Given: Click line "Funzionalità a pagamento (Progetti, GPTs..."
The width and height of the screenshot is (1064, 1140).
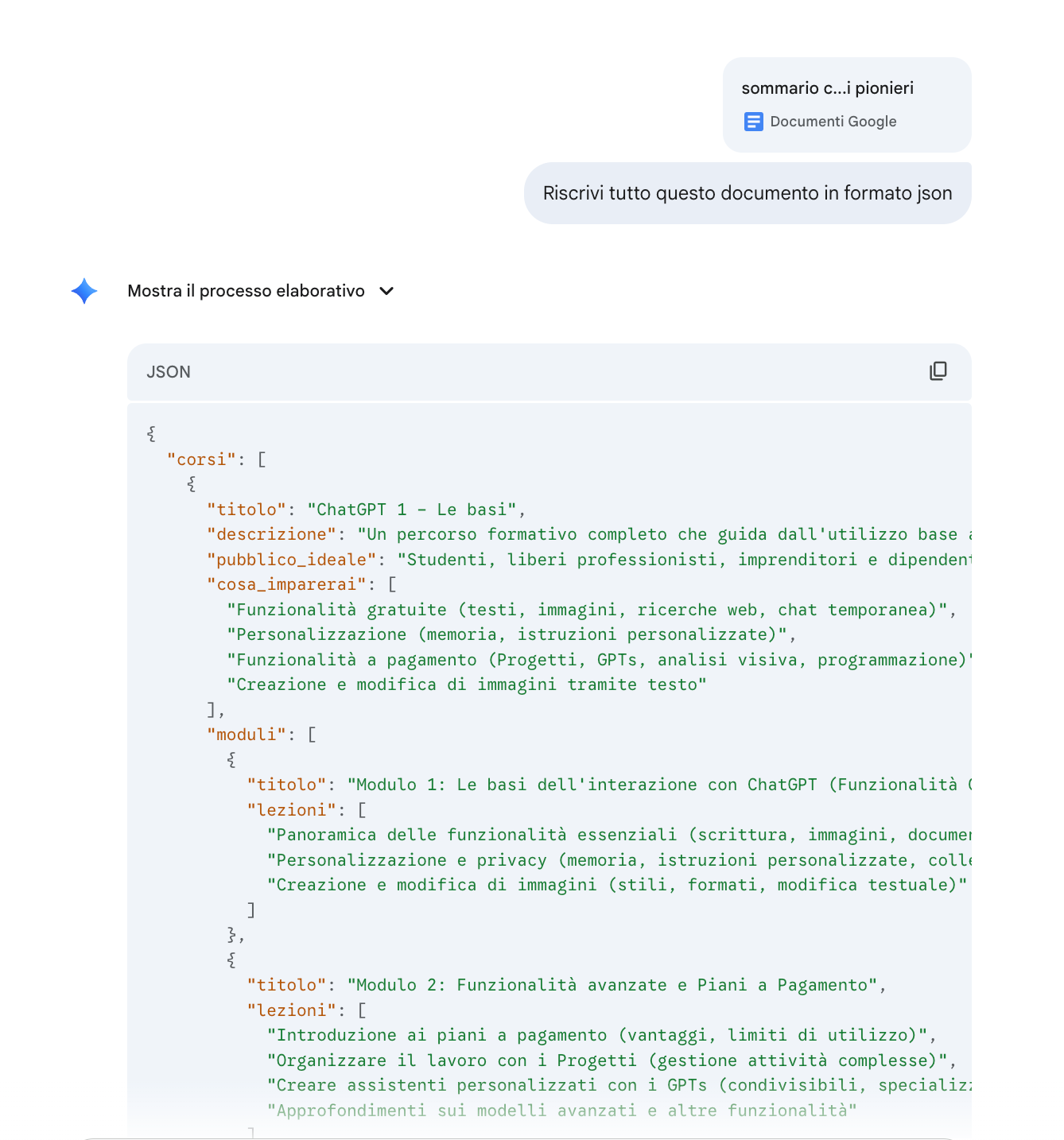Looking at the screenshot, I should pos(599,660).
